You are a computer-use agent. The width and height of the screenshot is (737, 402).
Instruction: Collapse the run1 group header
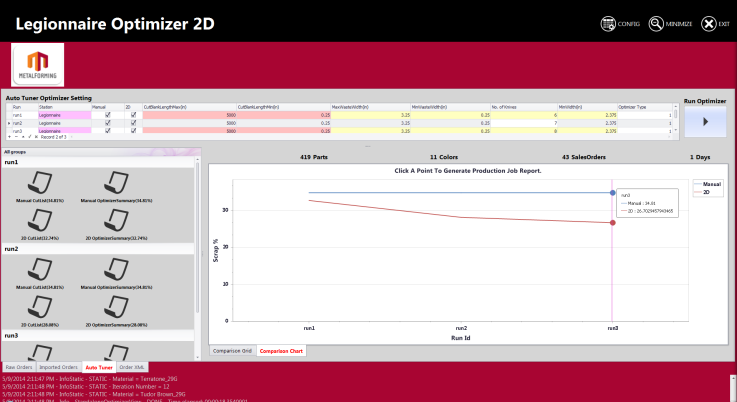(98, 162)
